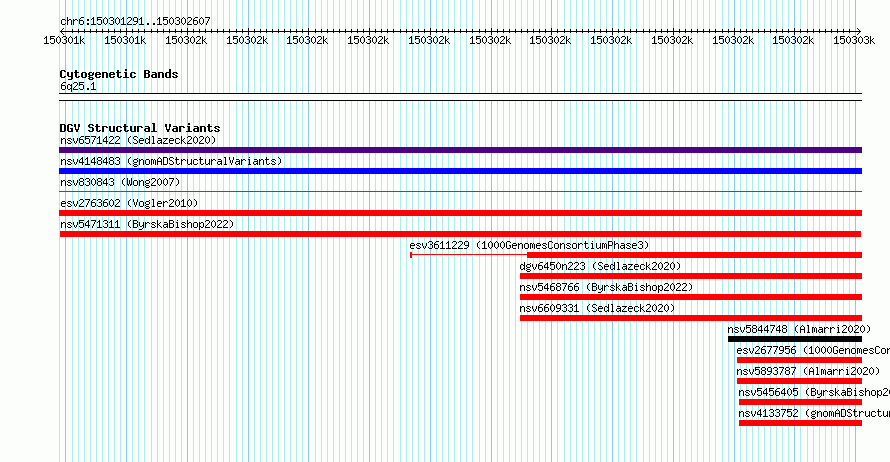Click the 6q25.1 cytoband bar
Image resolution: width=890 pixels, height=462 pixels.
tap(460, 97)
